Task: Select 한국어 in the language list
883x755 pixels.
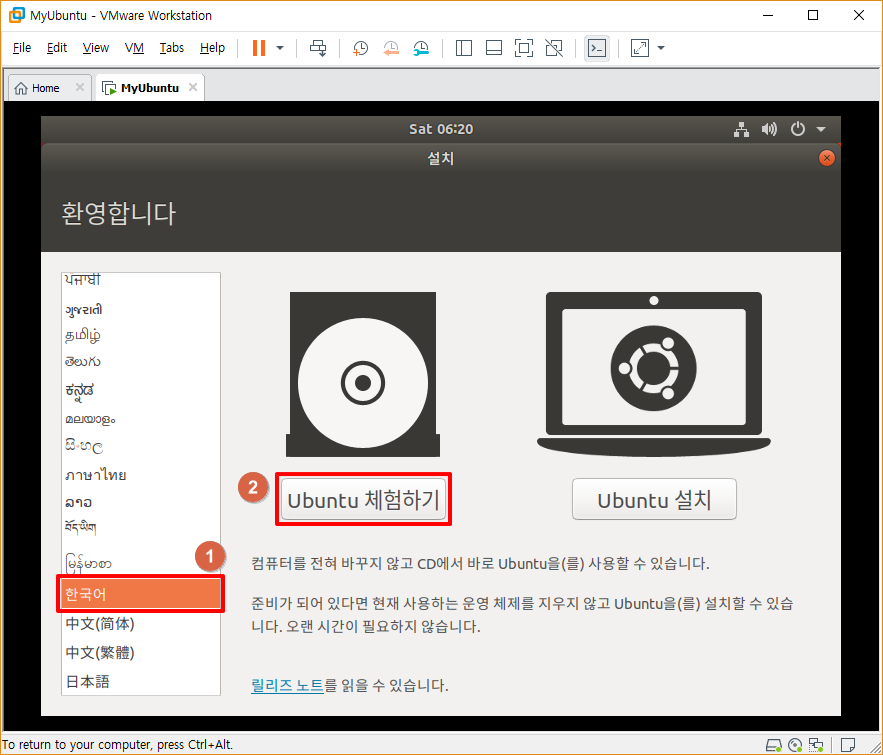Action: [x=141, y=594]
